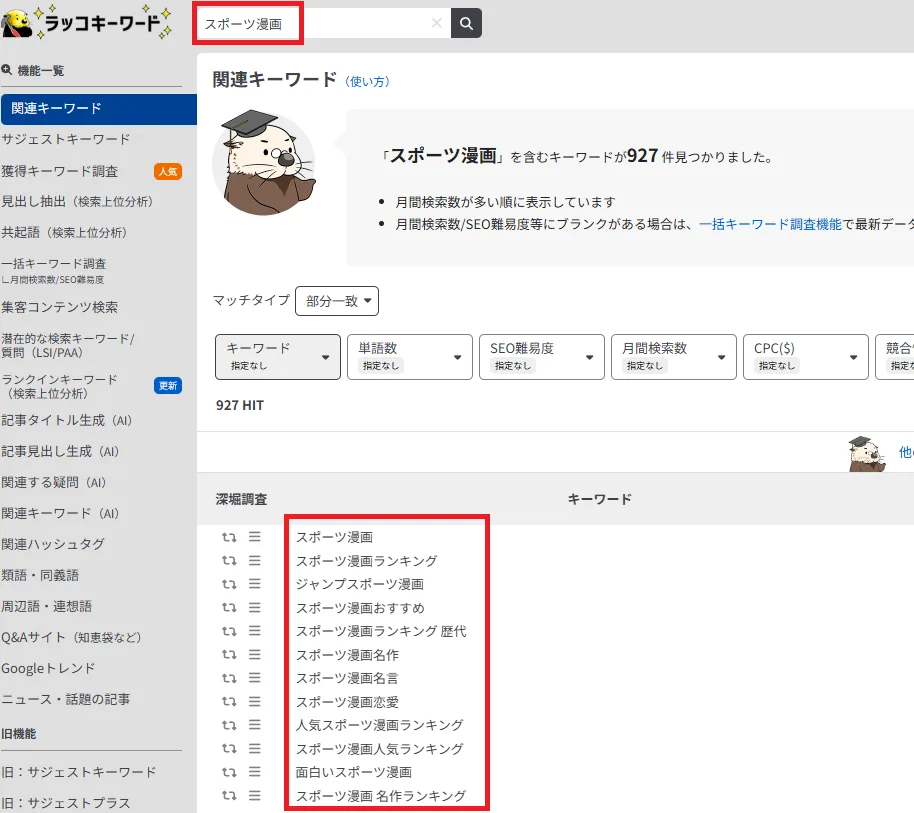Click the 深堀調査 column header

click(x=241, y=499)
